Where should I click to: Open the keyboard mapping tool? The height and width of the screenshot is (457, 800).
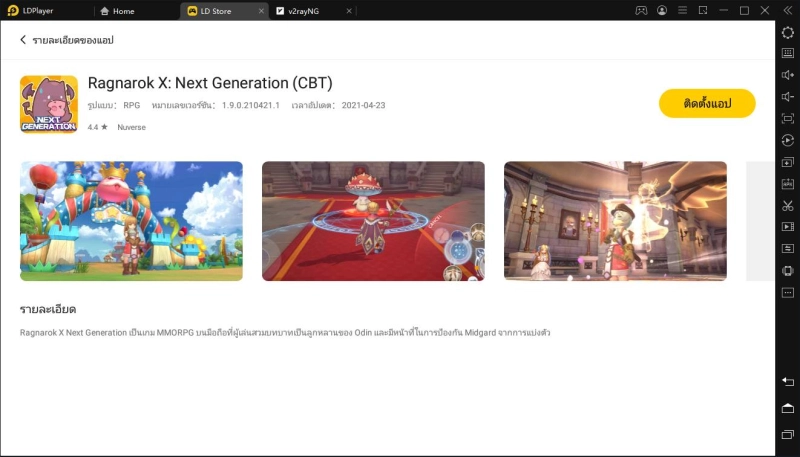788,53
